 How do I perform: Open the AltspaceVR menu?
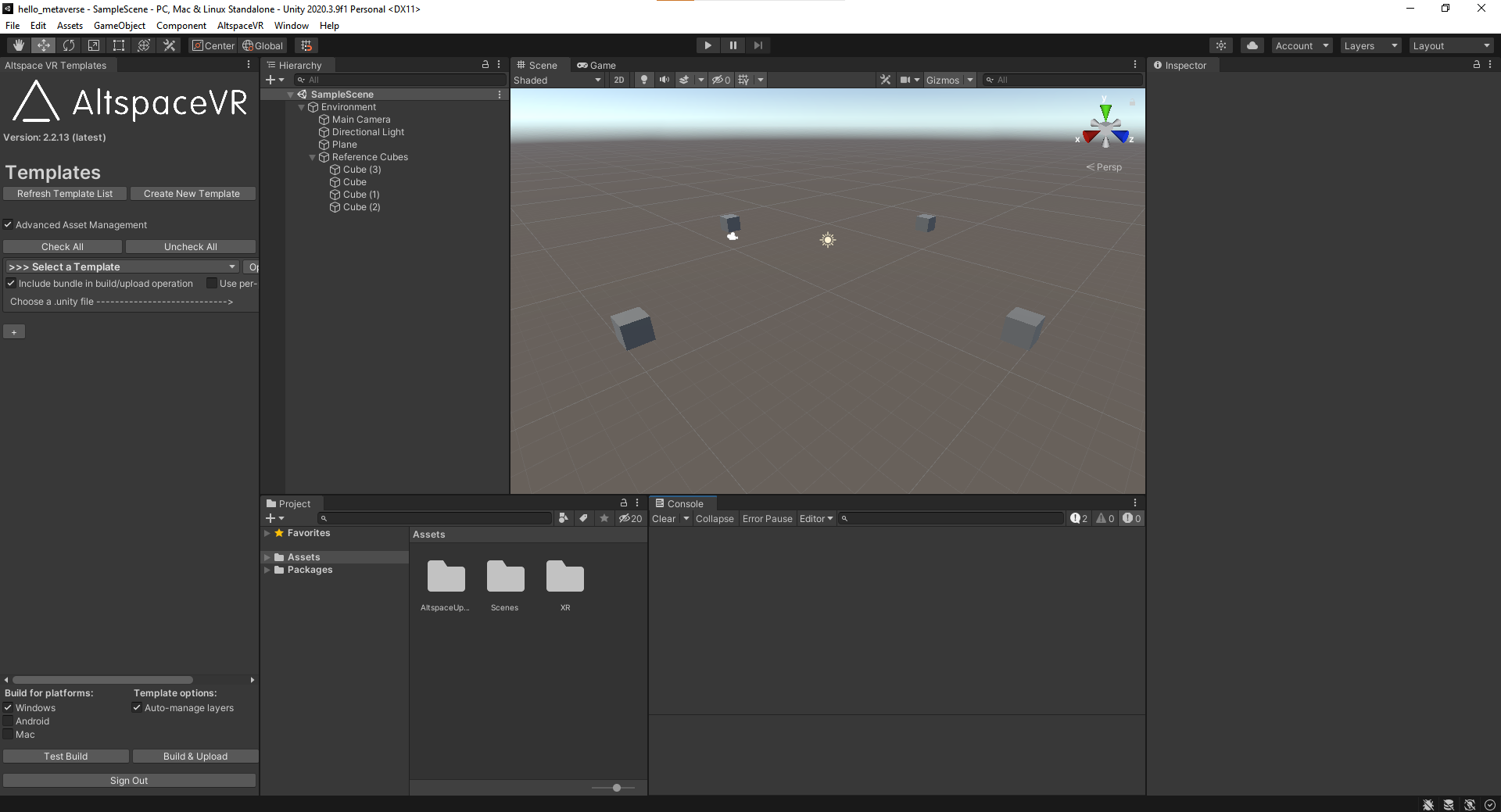click(x=240, y=25)
